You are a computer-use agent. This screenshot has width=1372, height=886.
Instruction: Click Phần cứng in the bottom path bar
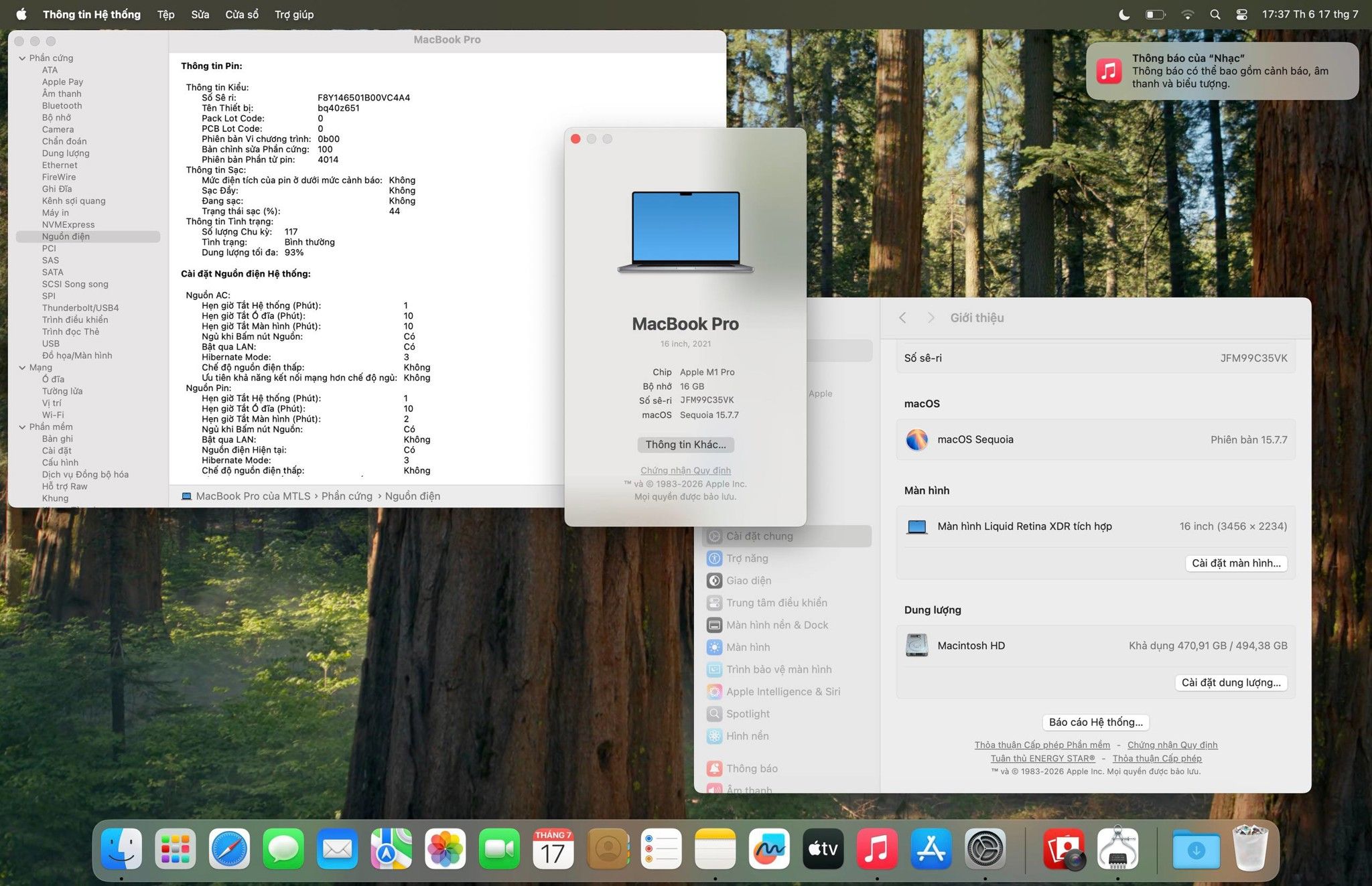click(x=347, y=496)
